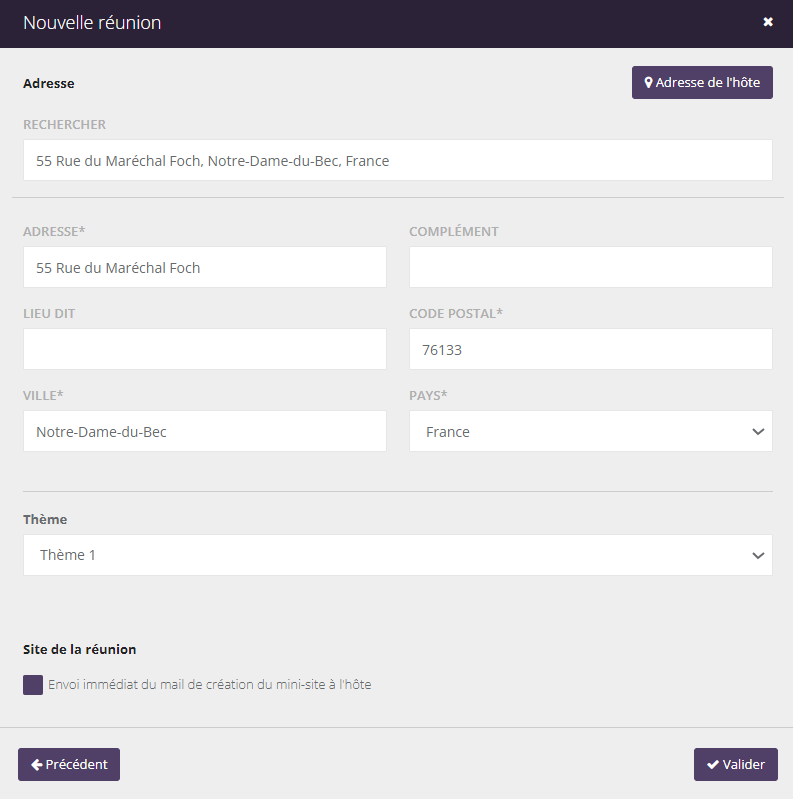Click the chevron arrow in the Pays field
Screen dimensions: 793x799
757,432
